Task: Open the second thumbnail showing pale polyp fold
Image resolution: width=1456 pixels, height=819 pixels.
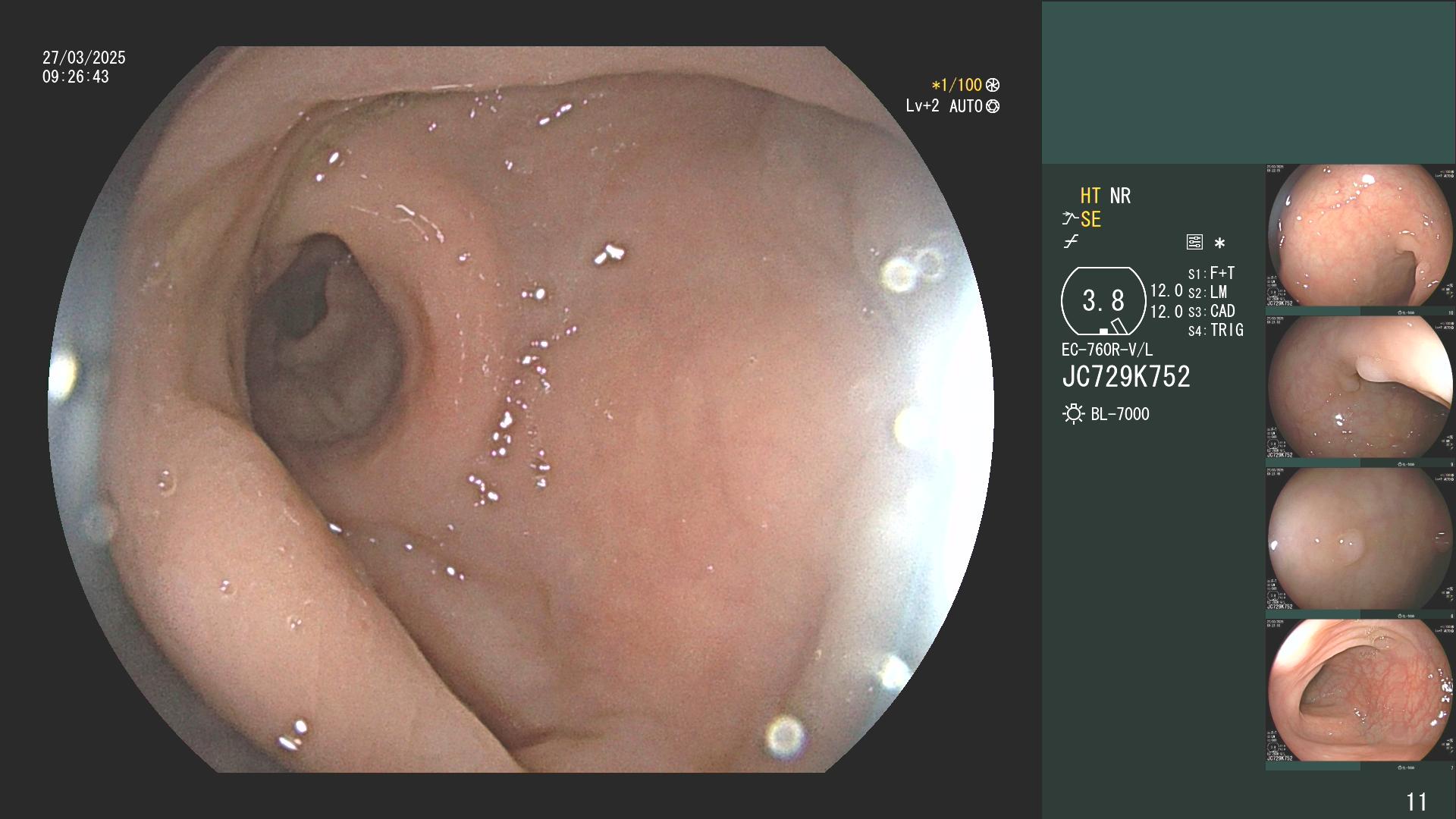Action: pos(1360,388)
